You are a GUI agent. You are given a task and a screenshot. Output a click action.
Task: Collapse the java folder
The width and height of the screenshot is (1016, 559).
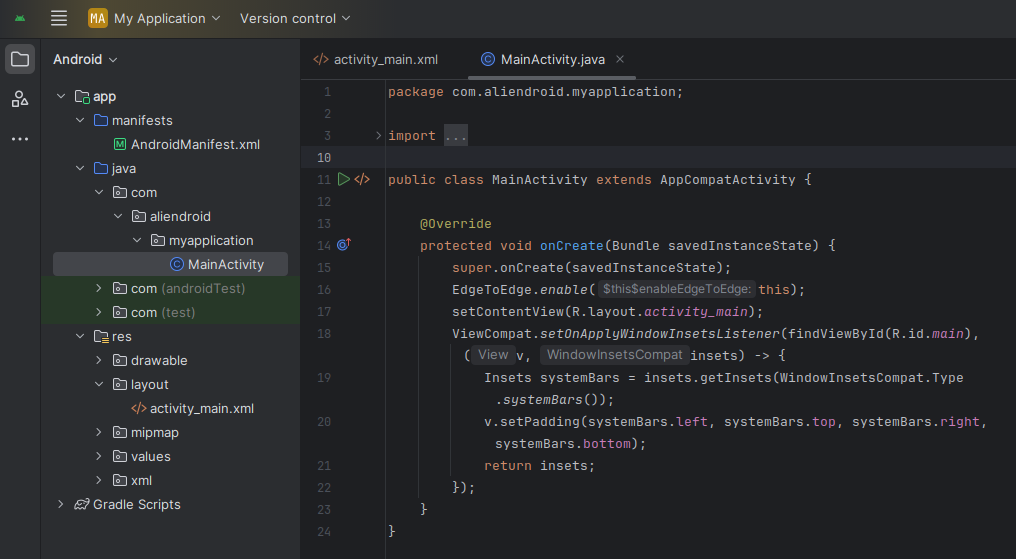pyautogui.click(x=80, y=168)
